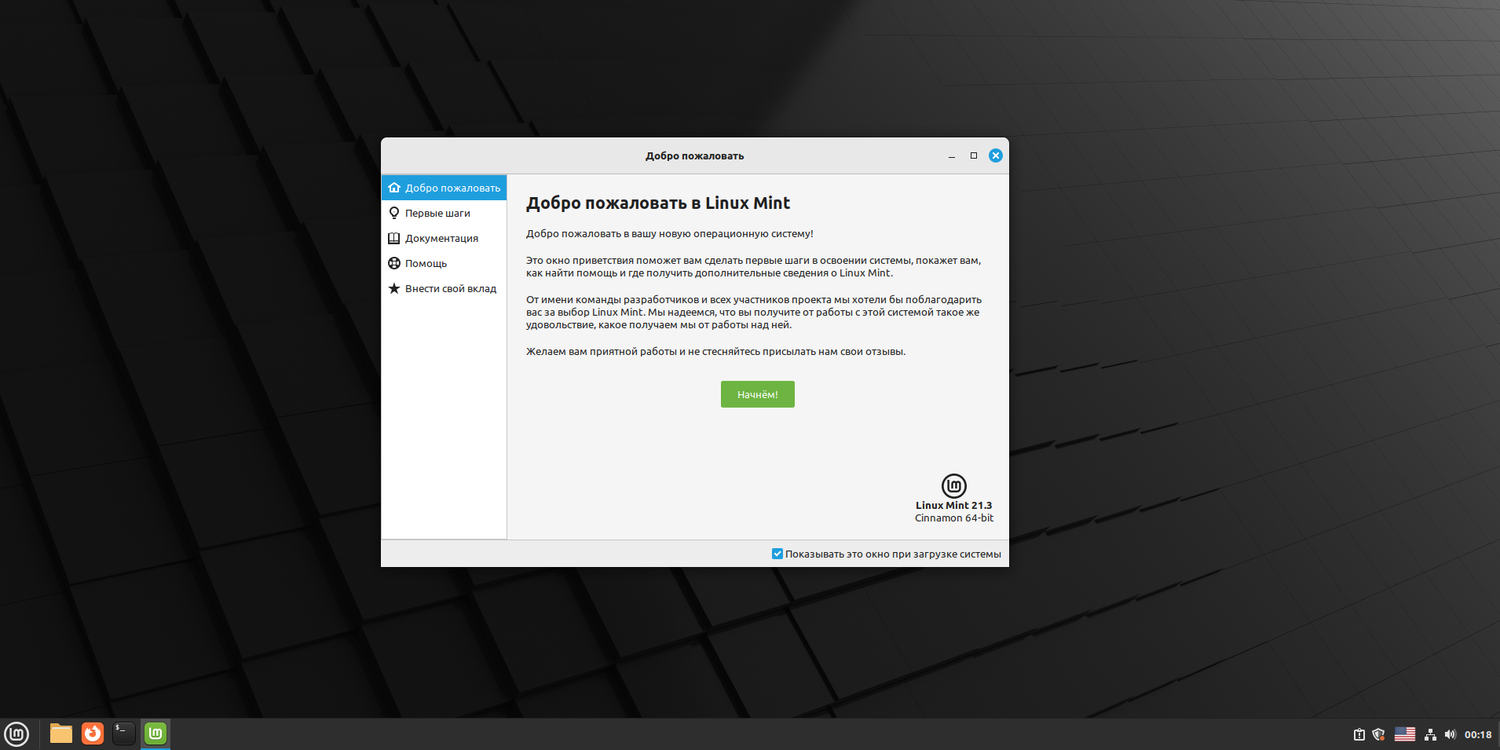Minimize the Welcome window
1500x750 pixels.
coord(952,156)
